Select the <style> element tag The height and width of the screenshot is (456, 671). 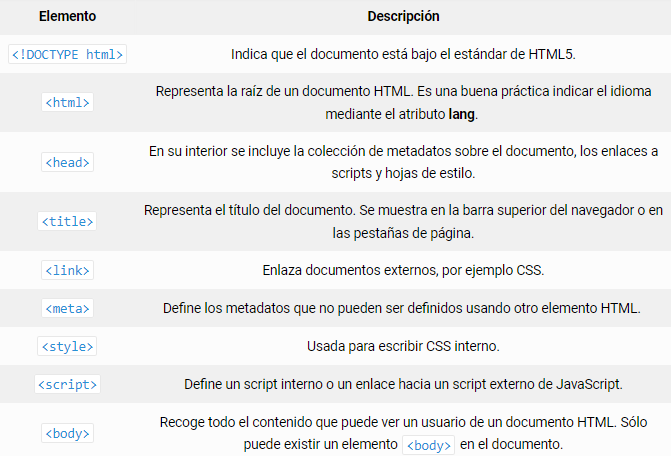pos(68,346)
